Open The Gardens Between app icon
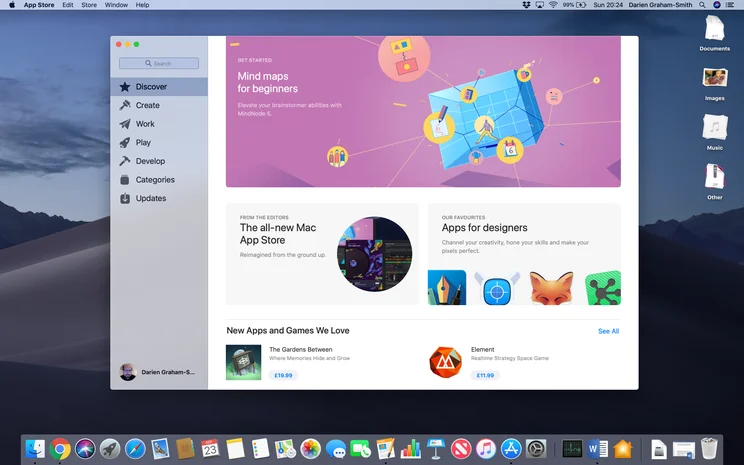 point(243,362)
